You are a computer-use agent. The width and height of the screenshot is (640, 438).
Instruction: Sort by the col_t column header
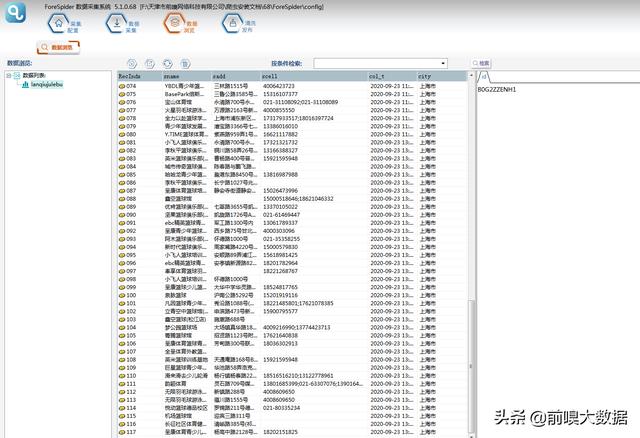[x=392, y=76]
